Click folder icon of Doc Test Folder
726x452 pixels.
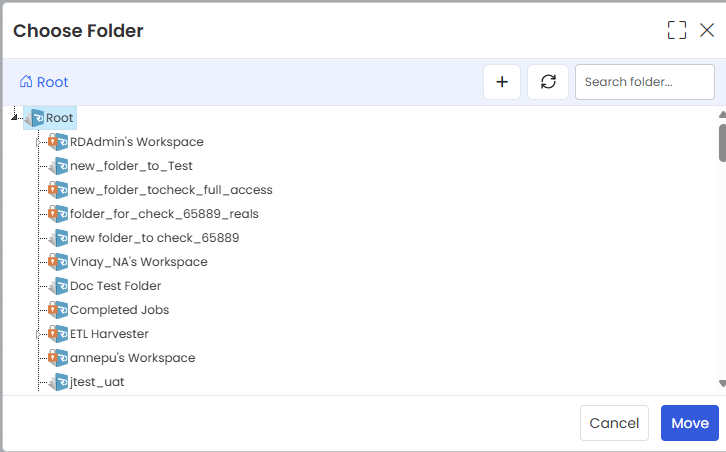click(x=58, y=286)
